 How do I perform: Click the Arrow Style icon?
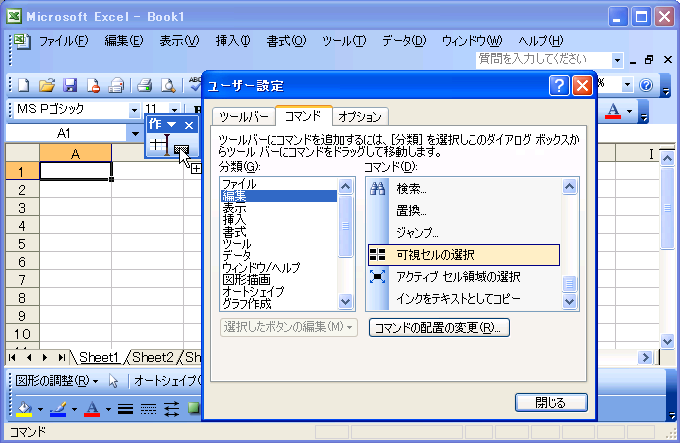pos(171,409)
